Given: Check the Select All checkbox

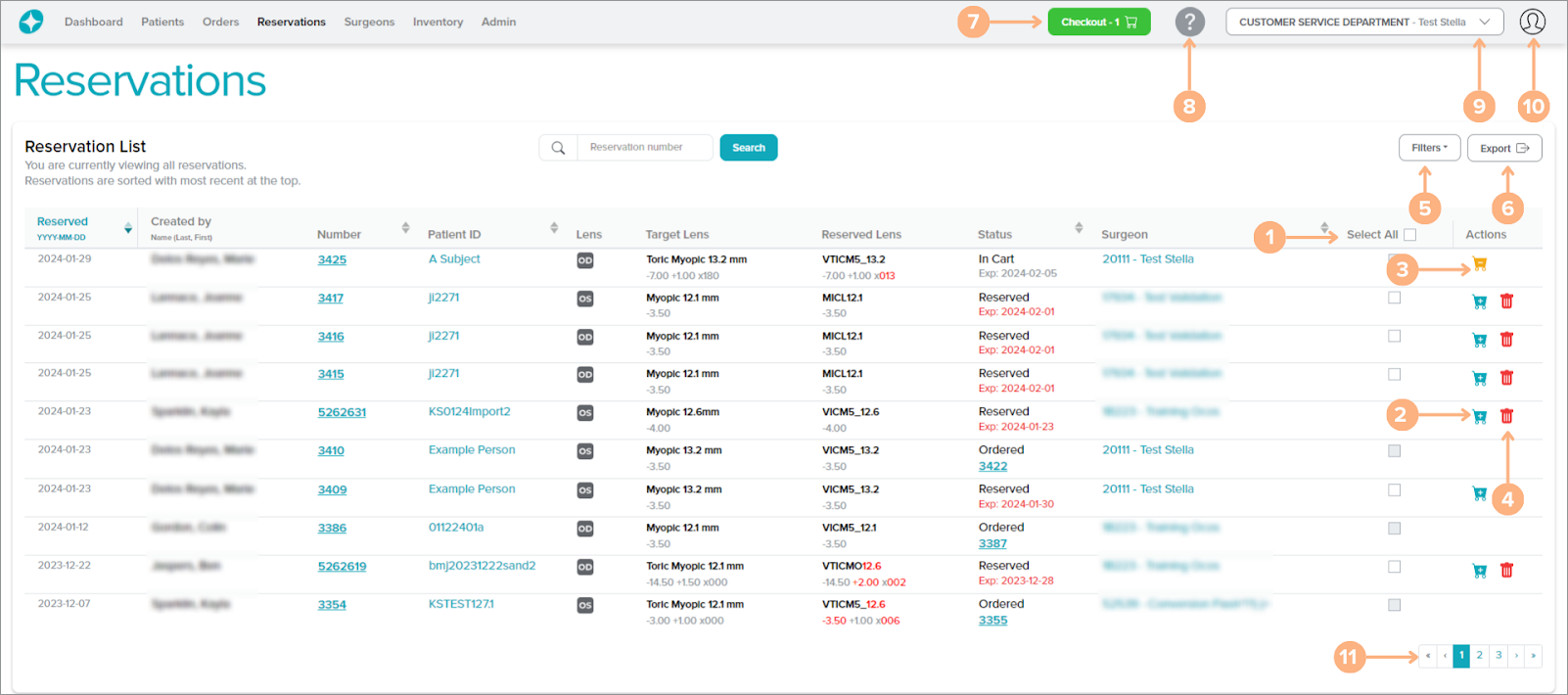Looking at the screenshot, I should pos(1409,235).
